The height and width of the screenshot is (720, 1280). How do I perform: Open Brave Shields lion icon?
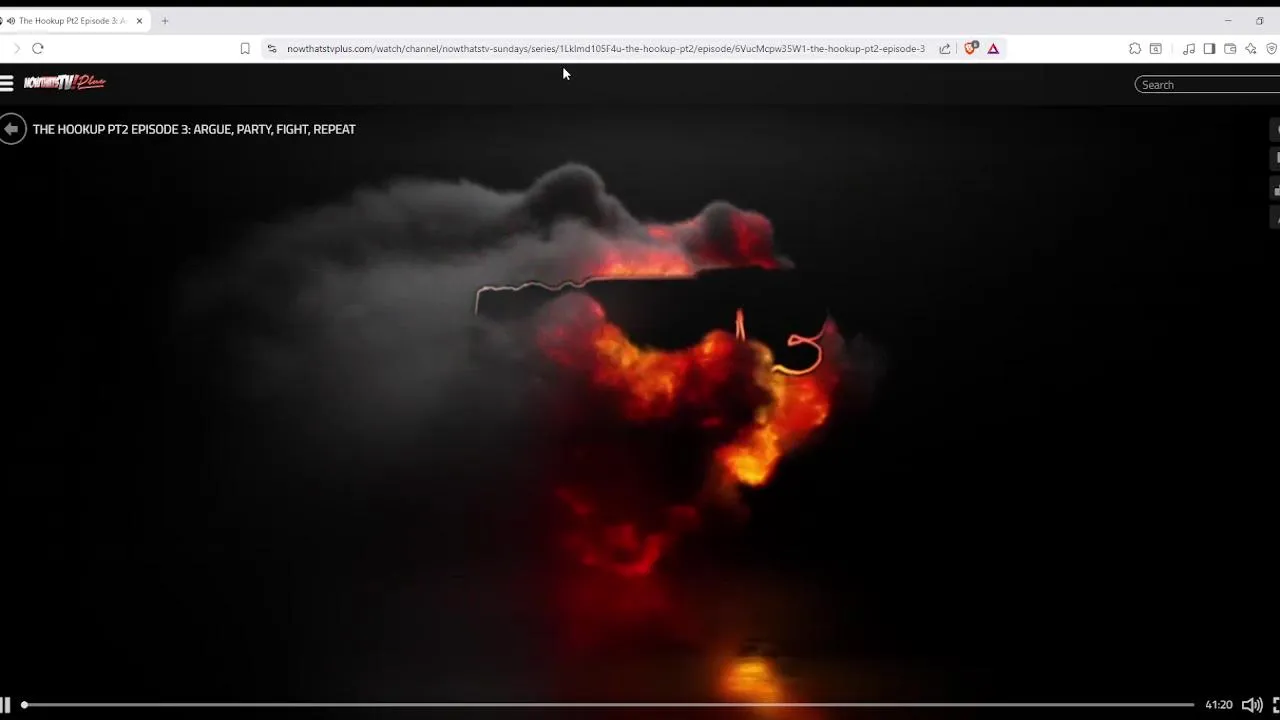(x=970, y=48)
